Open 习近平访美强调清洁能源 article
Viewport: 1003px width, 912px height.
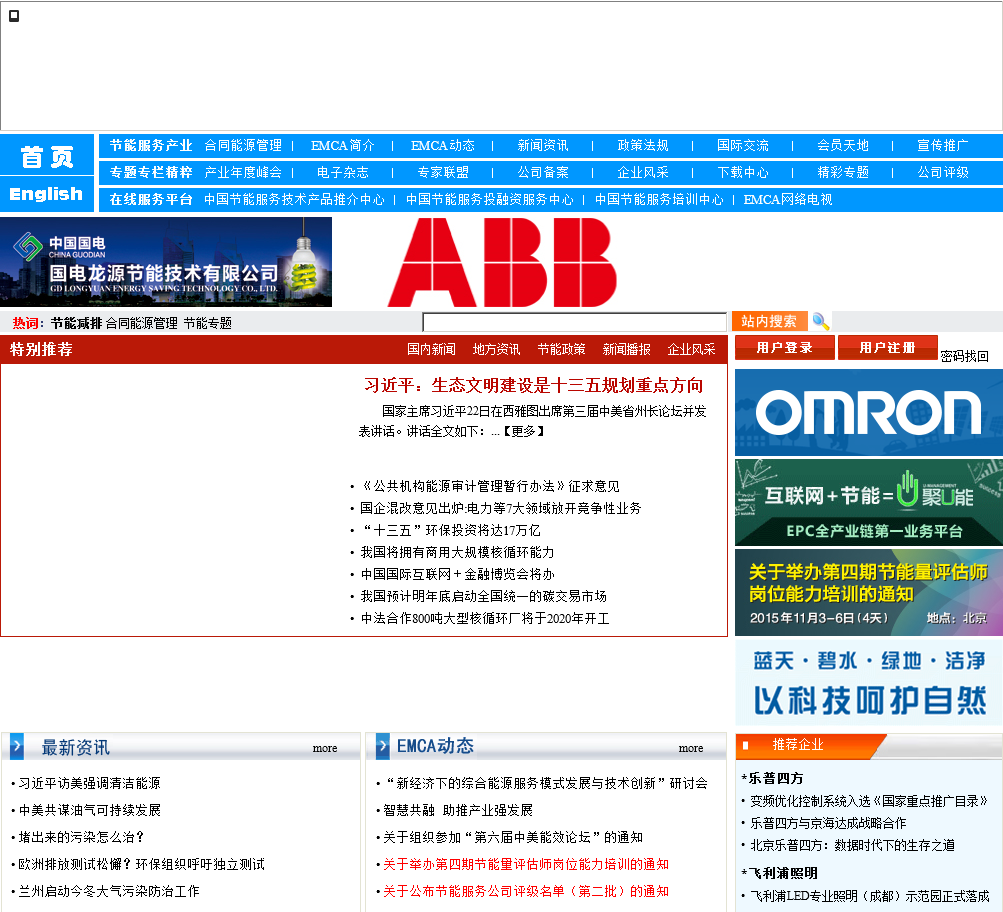(90, 783)
